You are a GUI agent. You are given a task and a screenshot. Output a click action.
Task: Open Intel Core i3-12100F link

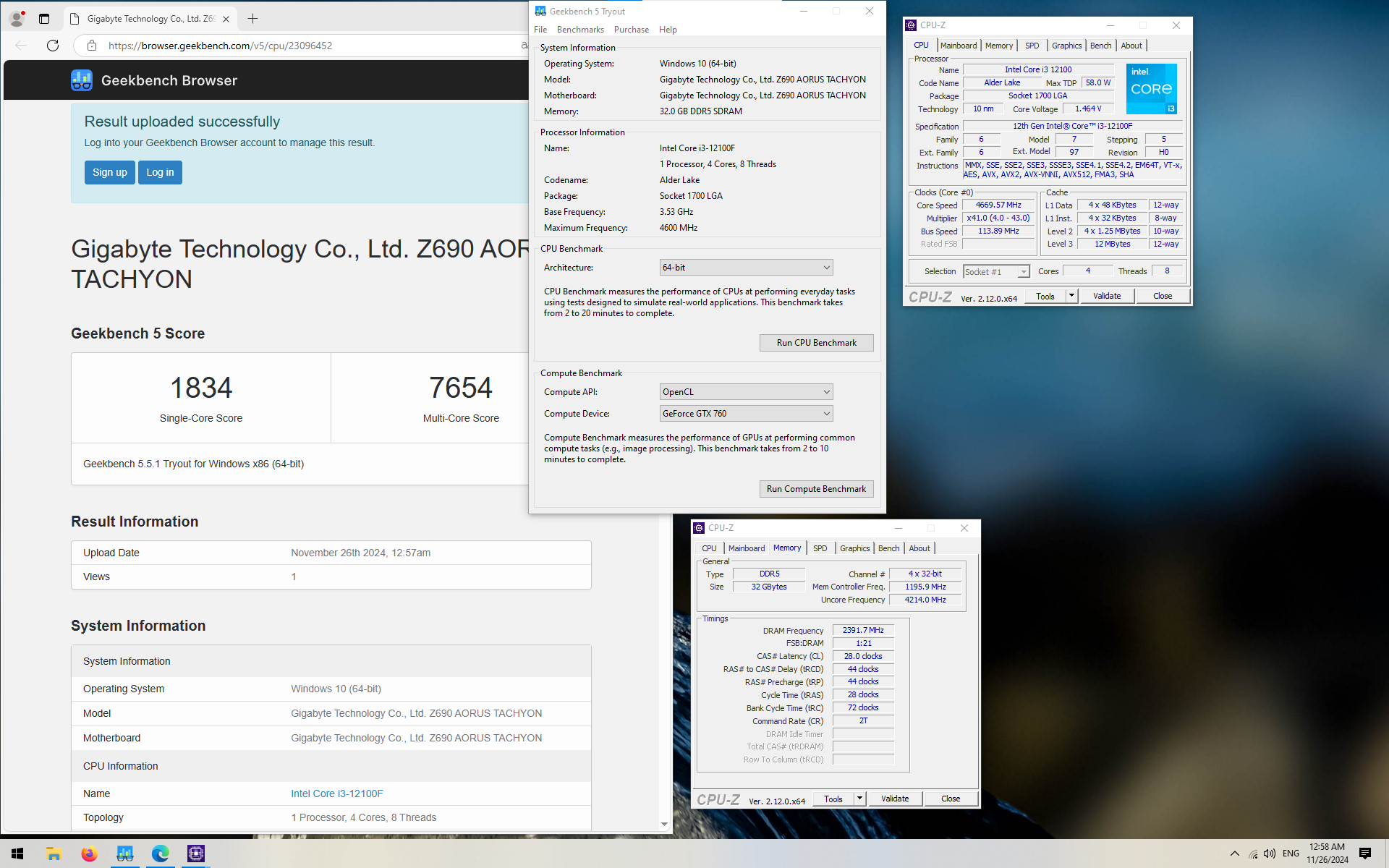pos(337,793)
